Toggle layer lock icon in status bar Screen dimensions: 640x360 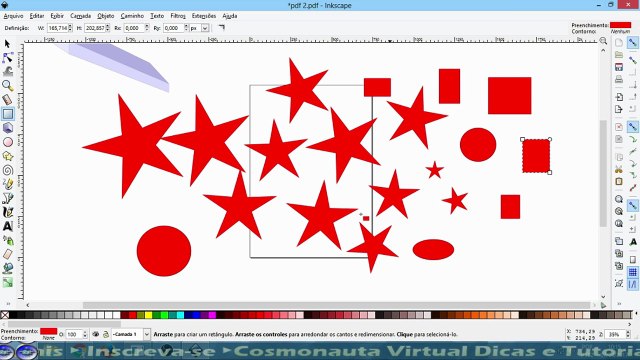click(x=106, y=334)
